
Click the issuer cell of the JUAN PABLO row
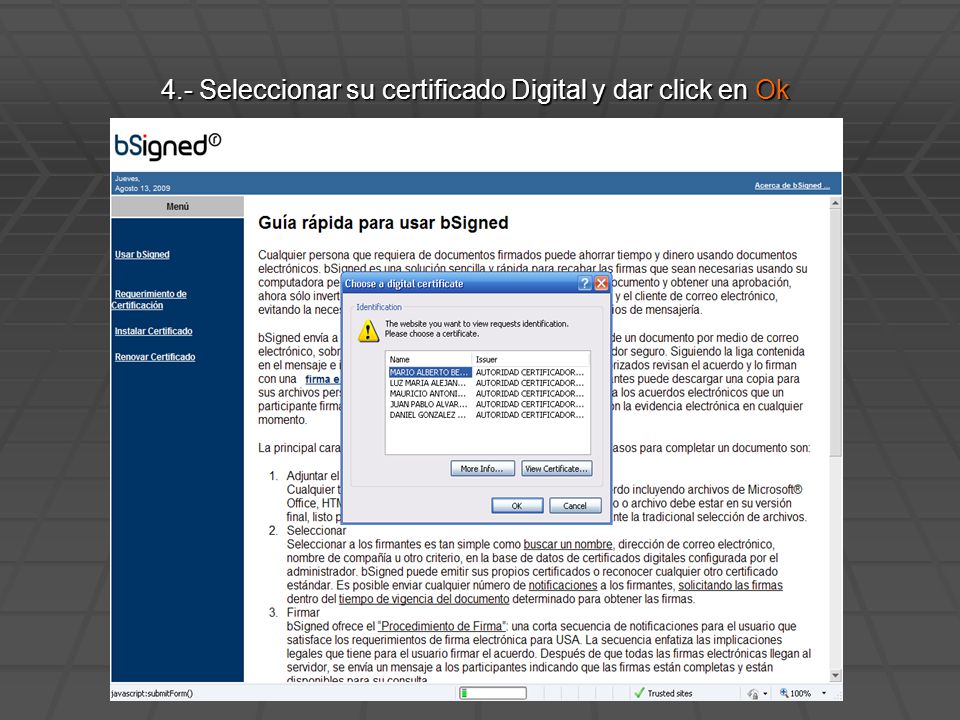530,404
